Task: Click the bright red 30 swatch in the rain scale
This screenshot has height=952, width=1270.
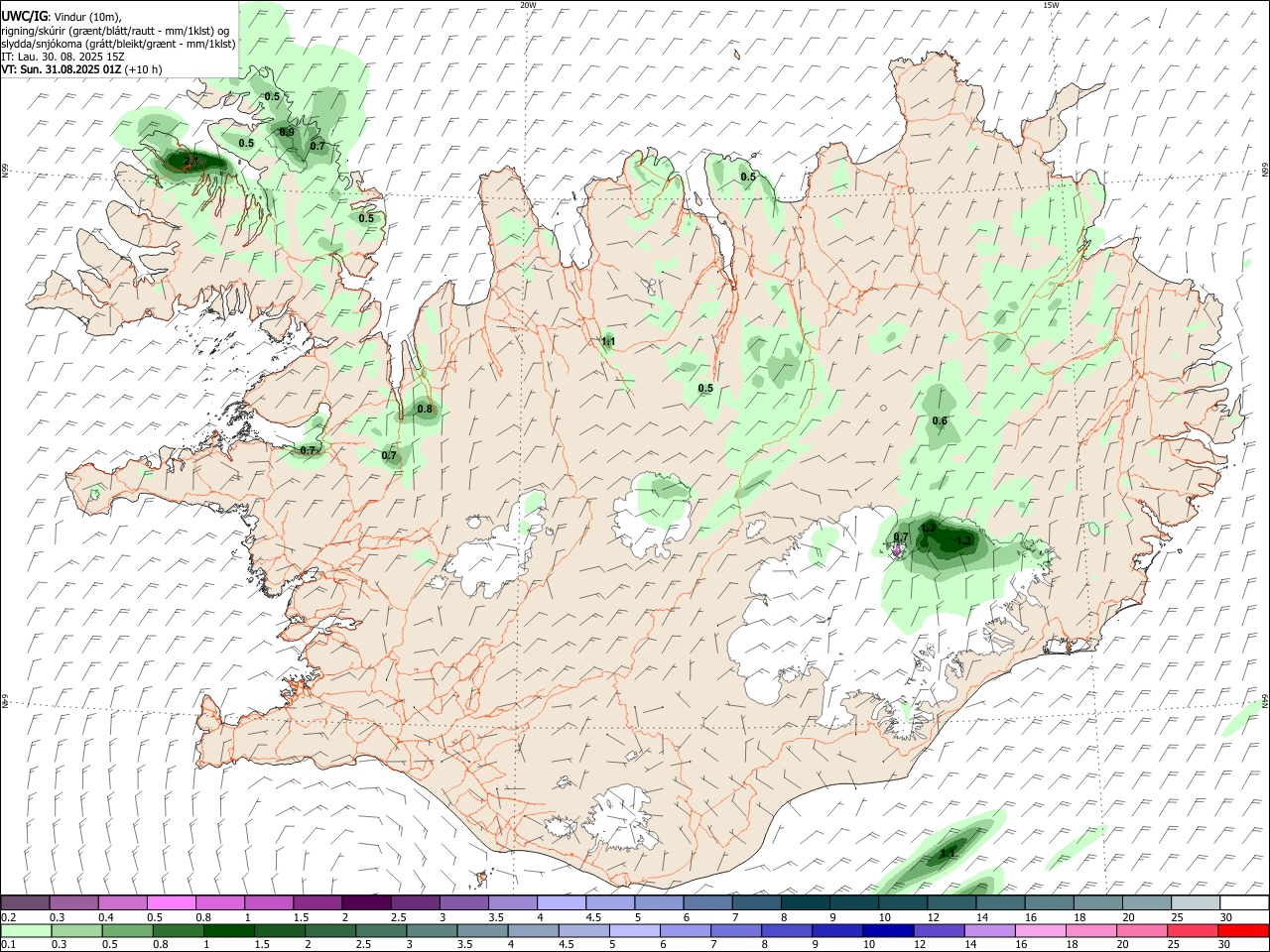Action: pyautogui.click(x=1244, y=930)
